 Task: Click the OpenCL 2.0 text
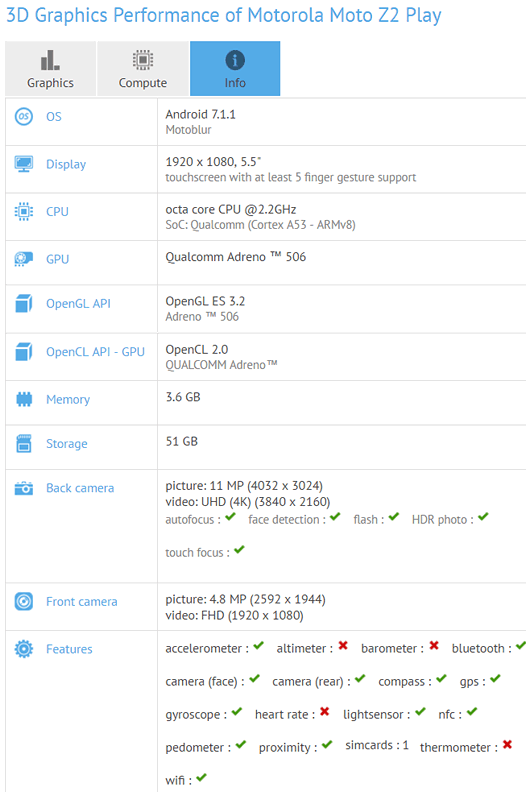point(197,350)
